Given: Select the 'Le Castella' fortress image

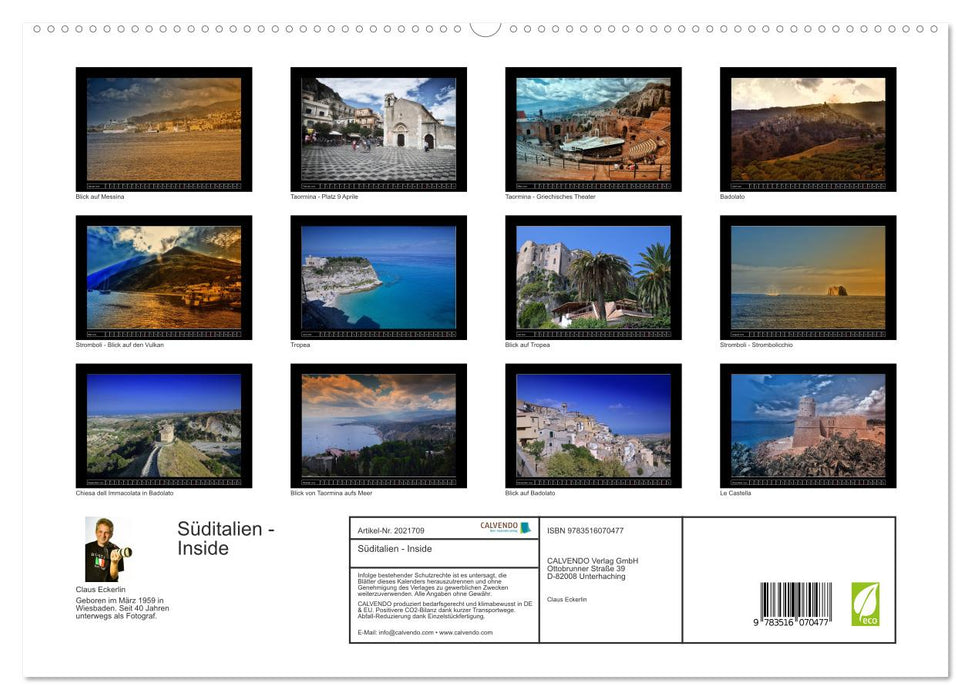Looking at the screenshot, I should pos(806,425).
